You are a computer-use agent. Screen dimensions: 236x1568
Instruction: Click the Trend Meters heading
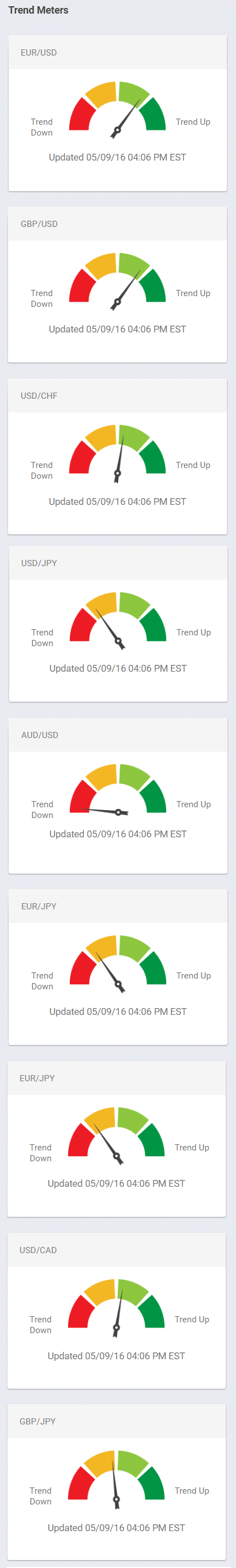click(x=39, y=10)
